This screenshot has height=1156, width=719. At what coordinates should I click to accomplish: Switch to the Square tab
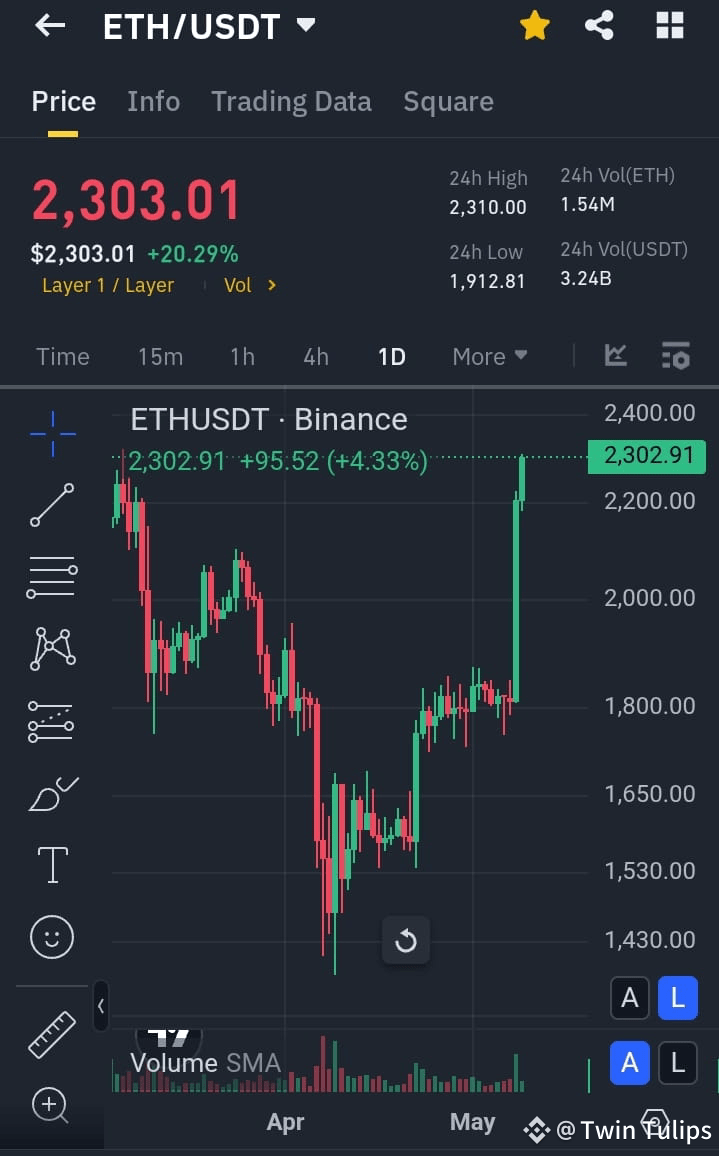[448, 102]
